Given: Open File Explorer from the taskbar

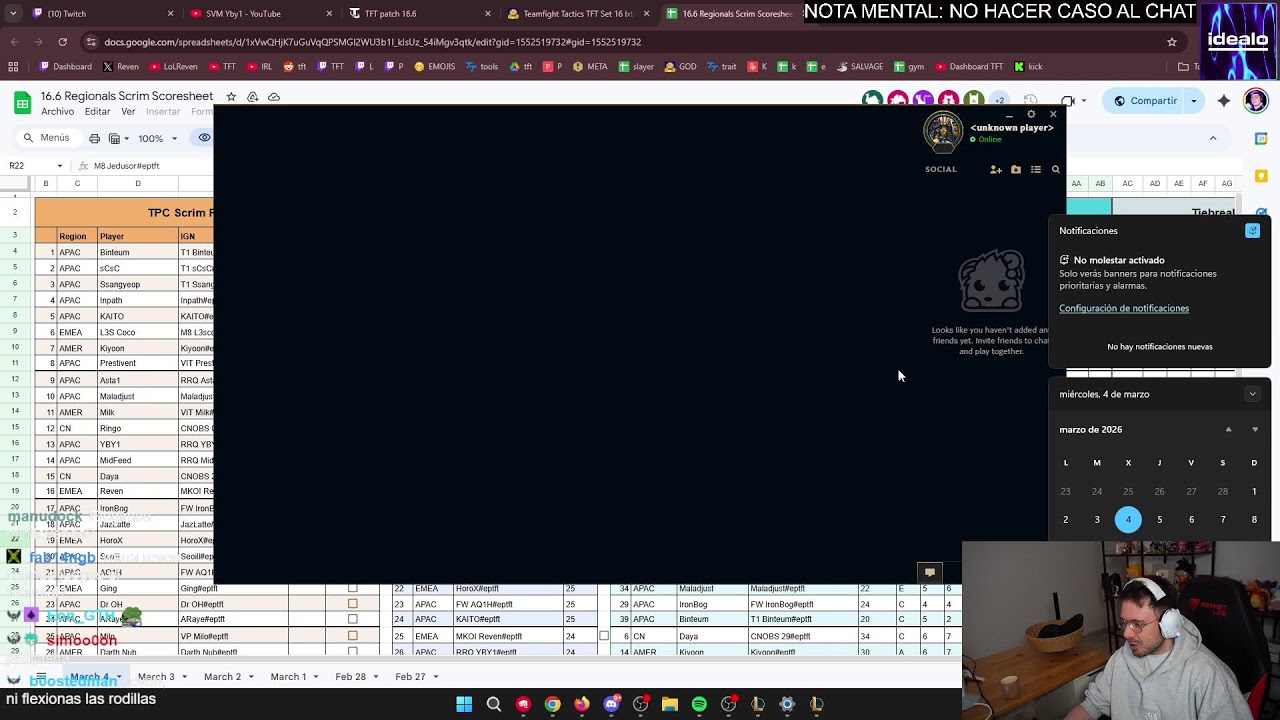Looking at the screenshot, I should click(x=670, y=705).
